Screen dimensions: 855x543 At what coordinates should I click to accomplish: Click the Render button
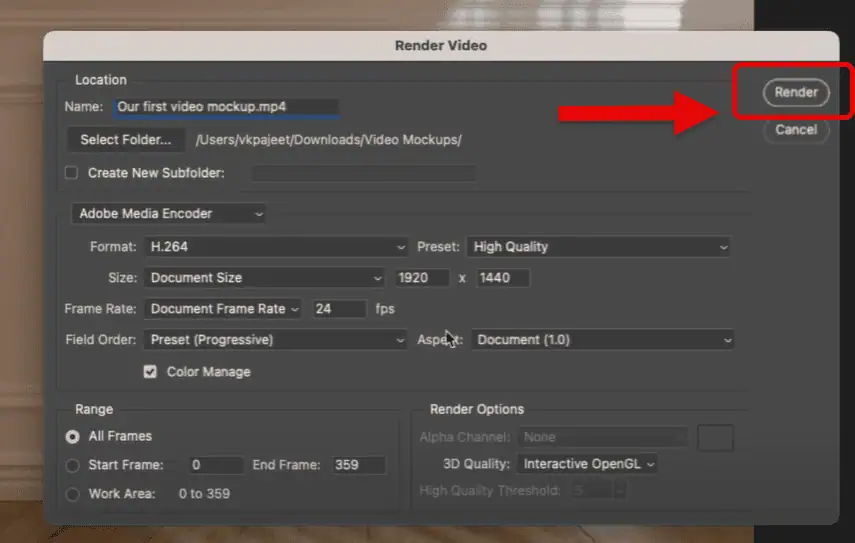(795, 92)
